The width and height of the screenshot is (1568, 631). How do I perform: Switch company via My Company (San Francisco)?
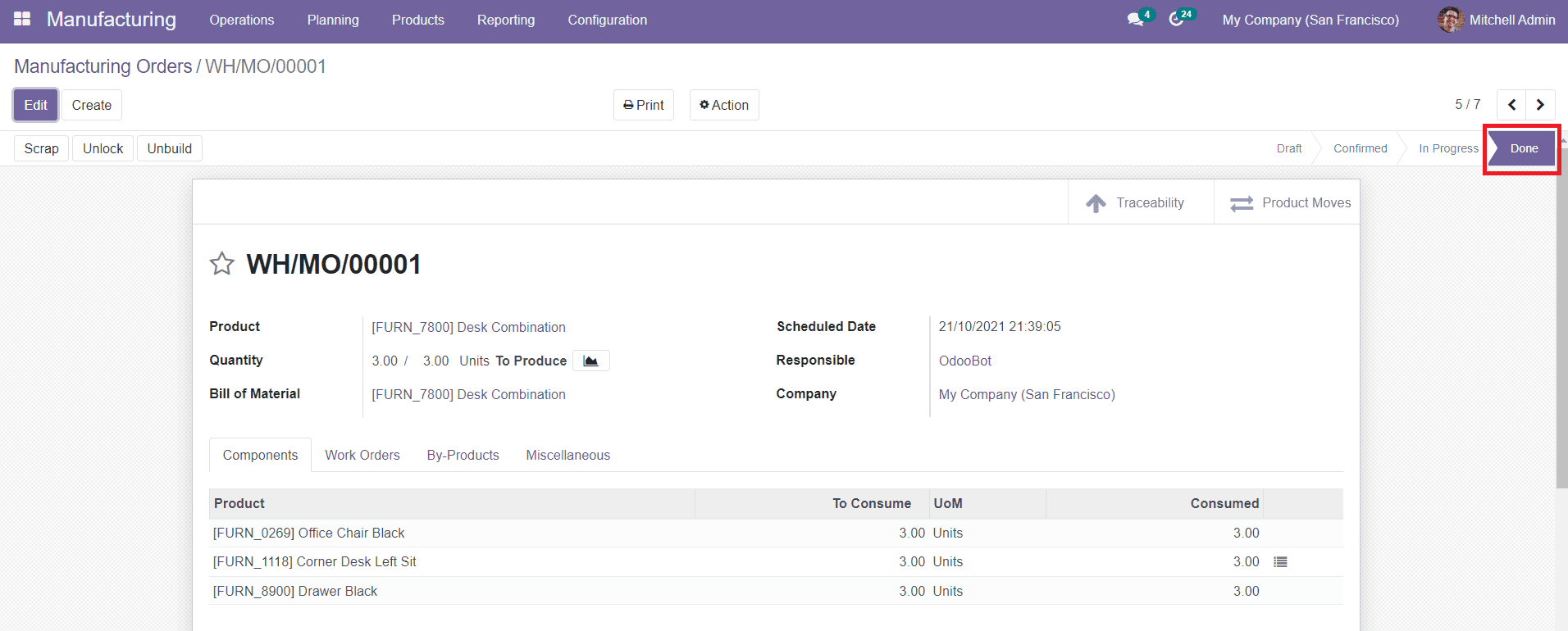pos(1310,20)
